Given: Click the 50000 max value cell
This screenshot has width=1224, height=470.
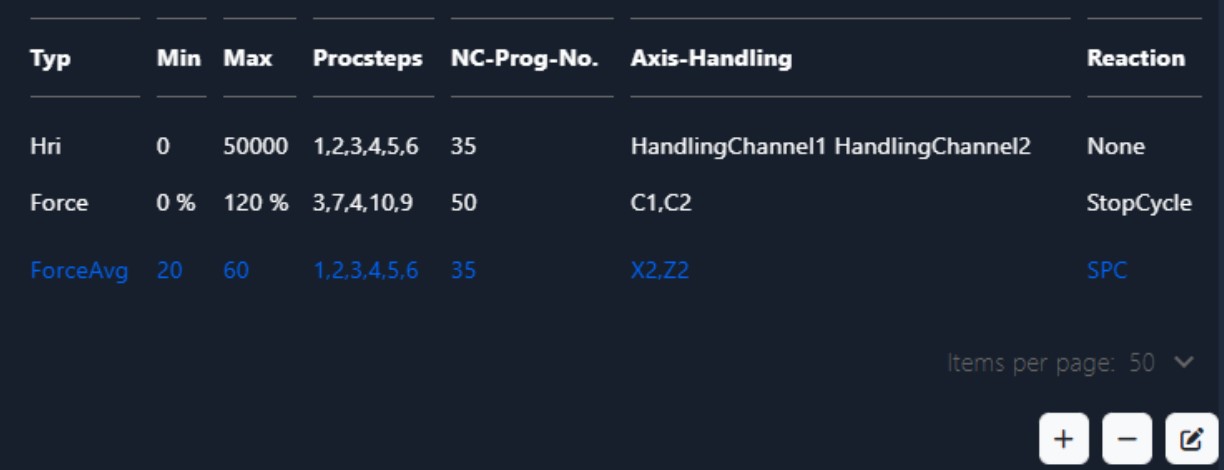Looking at the screenshot, I should pyautogui.click(x=255, y=147).
